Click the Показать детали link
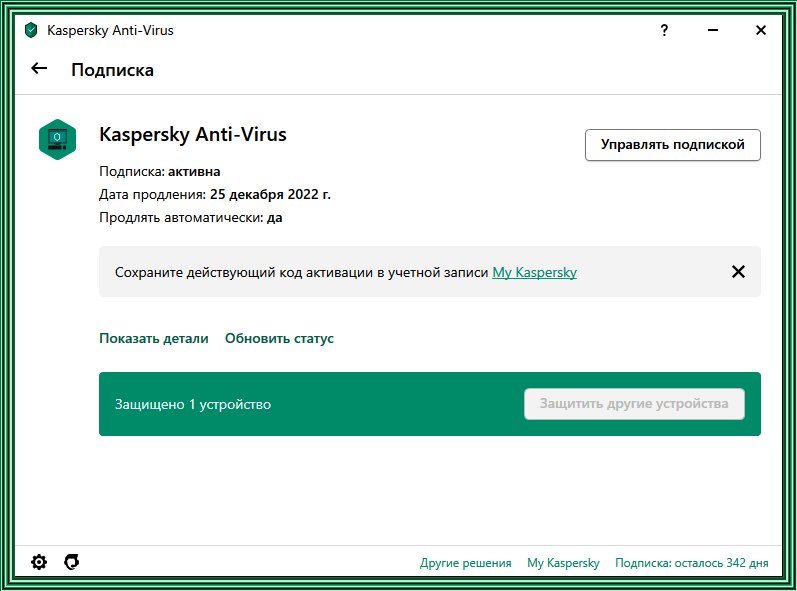 [154, 338]
